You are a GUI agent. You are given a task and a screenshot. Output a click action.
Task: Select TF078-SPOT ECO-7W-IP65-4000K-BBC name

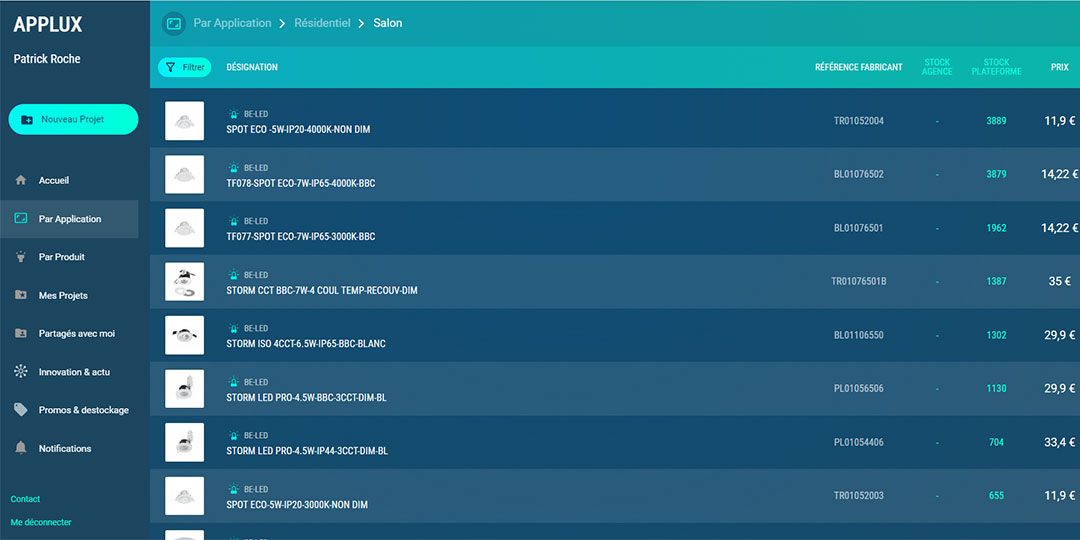point(301,183)
